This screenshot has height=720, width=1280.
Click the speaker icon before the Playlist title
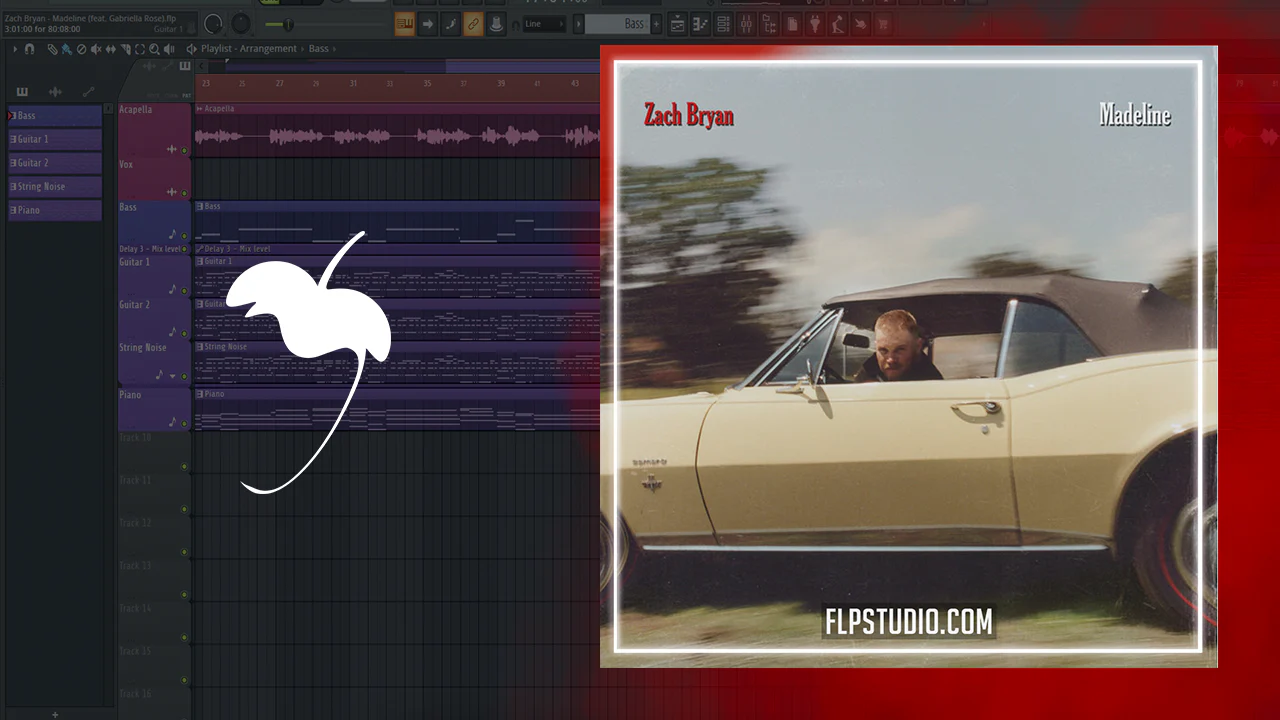pos(191,49)
